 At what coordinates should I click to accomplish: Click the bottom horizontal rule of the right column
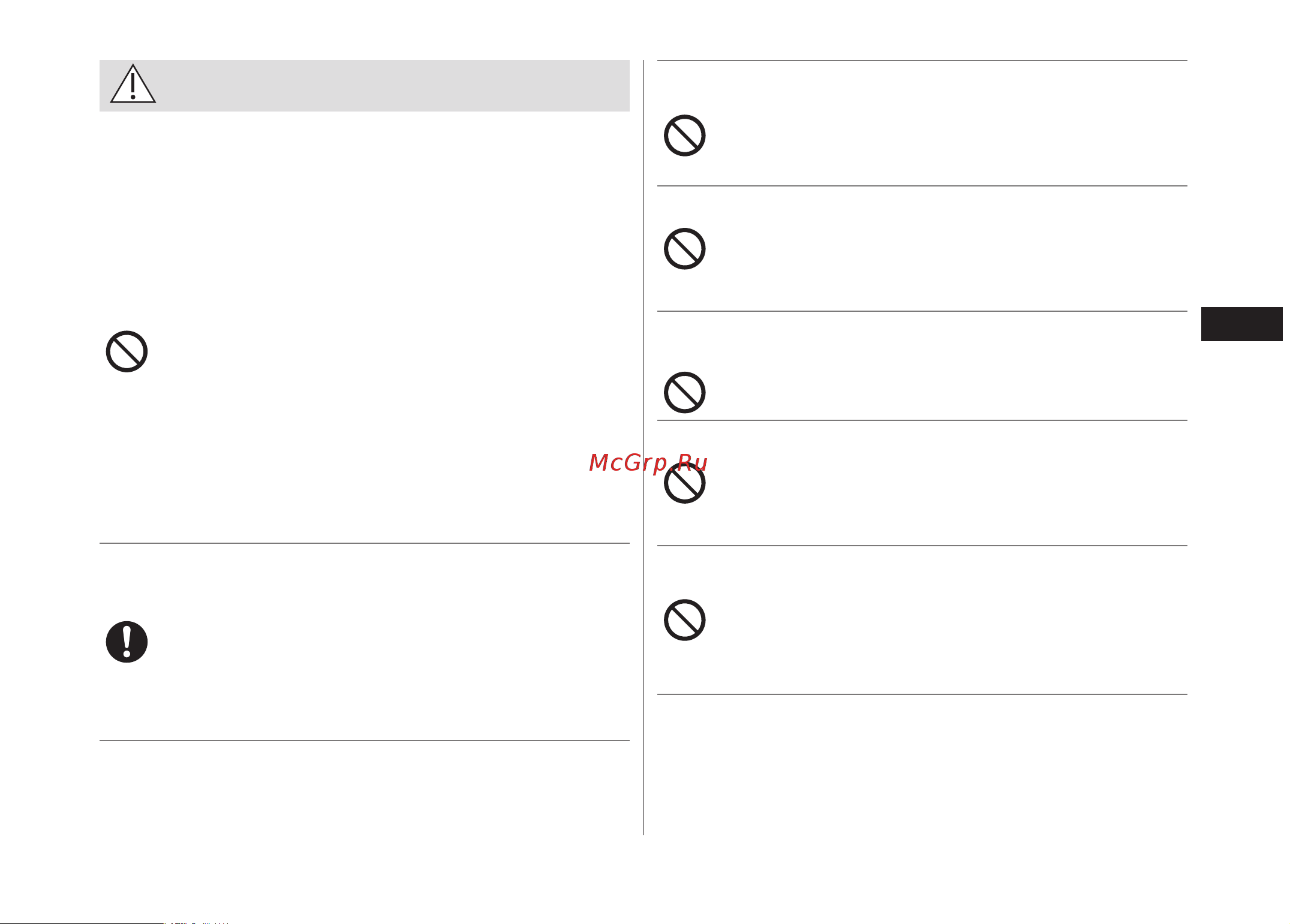click(x=922, y=694)
